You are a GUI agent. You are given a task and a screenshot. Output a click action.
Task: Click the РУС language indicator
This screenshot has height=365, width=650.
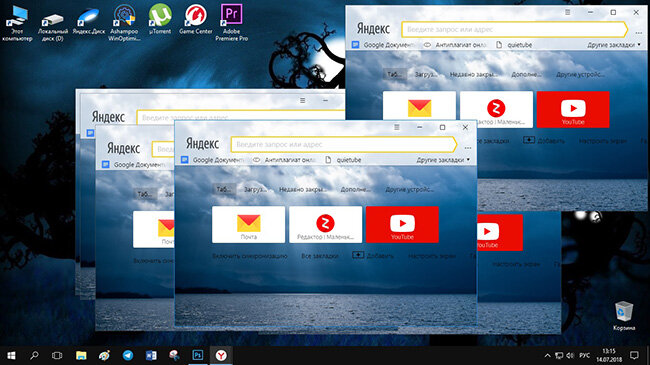click(x=584, y=355)
